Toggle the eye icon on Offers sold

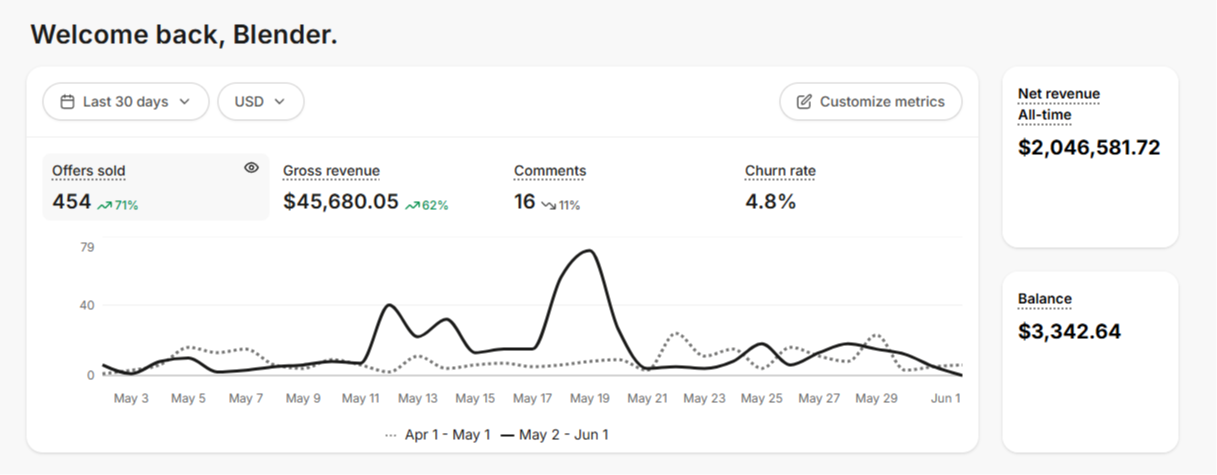coord(252,168)
